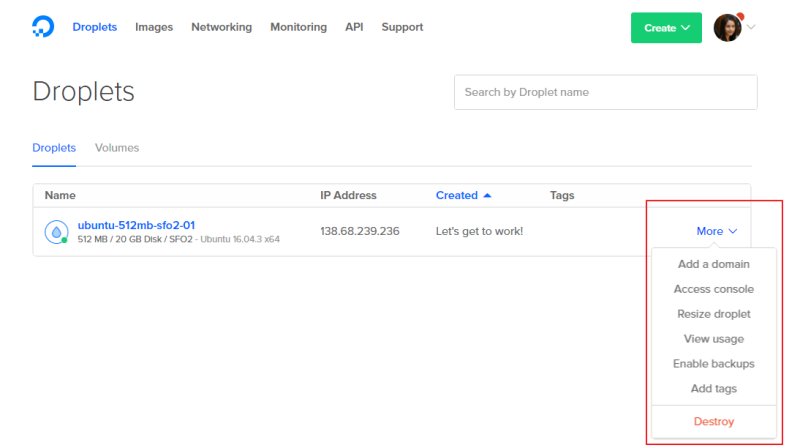Click the 512 MB / 20 GB Disk specs text
Viewport: 800px width, 448px height.
point(135,239)
